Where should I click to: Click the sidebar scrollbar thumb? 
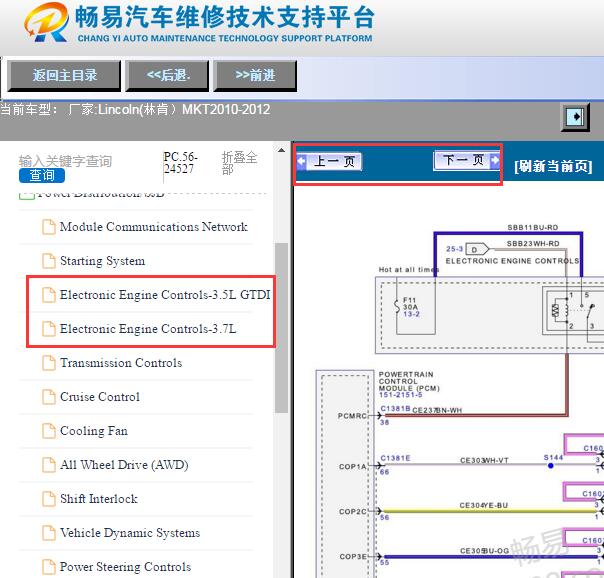coord(282,328)
